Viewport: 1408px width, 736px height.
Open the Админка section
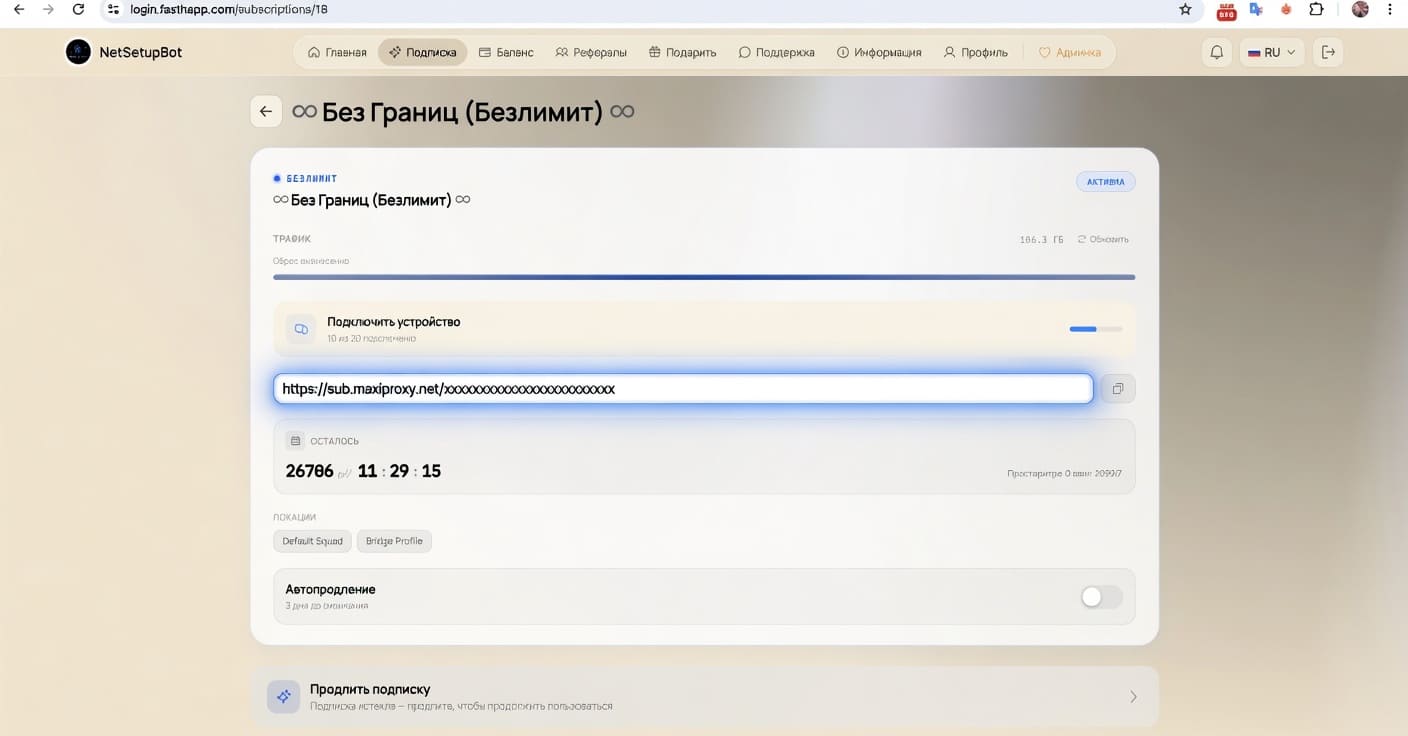click(x=1070, y=52)
